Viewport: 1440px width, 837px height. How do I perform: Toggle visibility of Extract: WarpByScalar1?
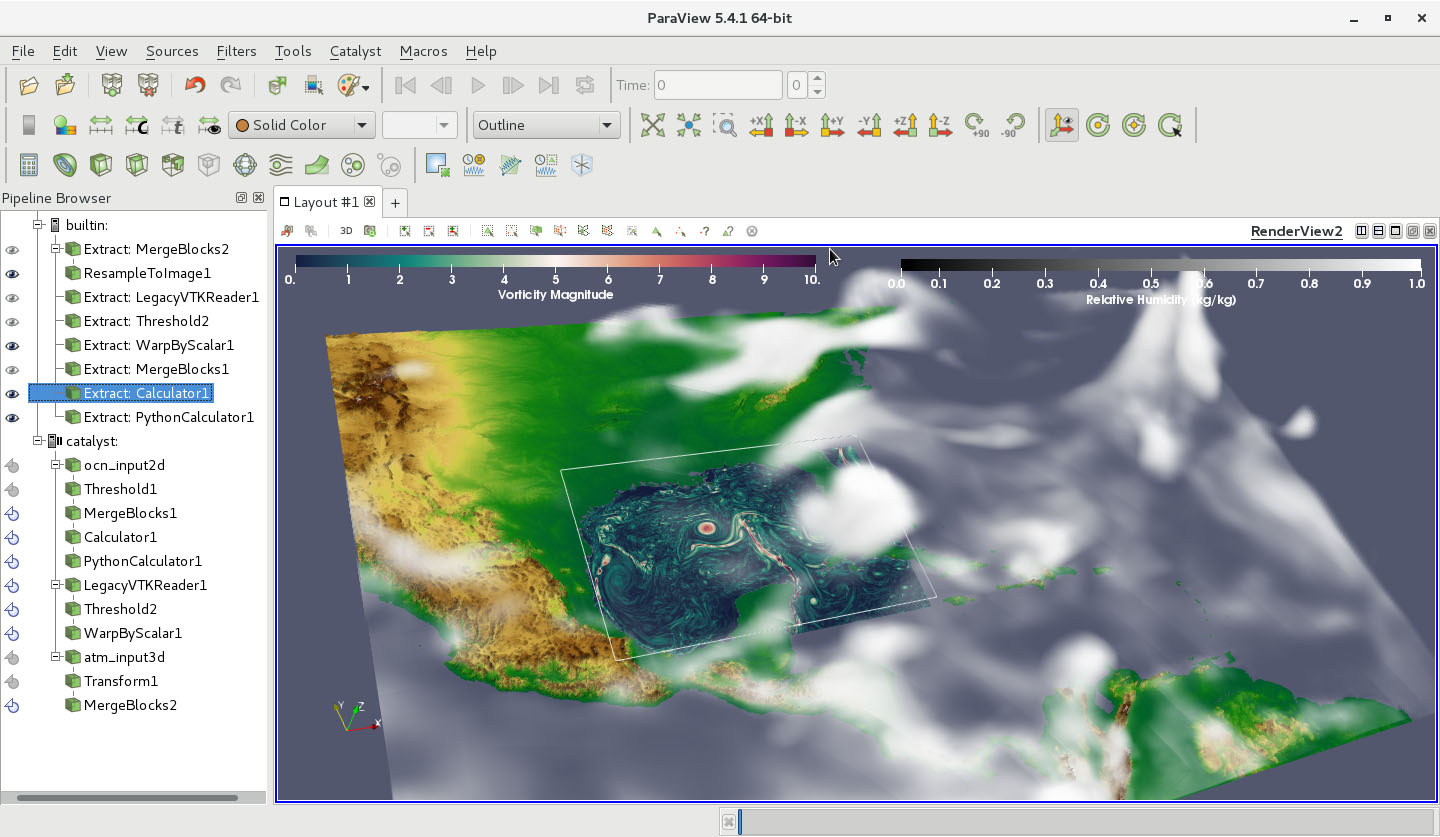[x=13, y=345]
